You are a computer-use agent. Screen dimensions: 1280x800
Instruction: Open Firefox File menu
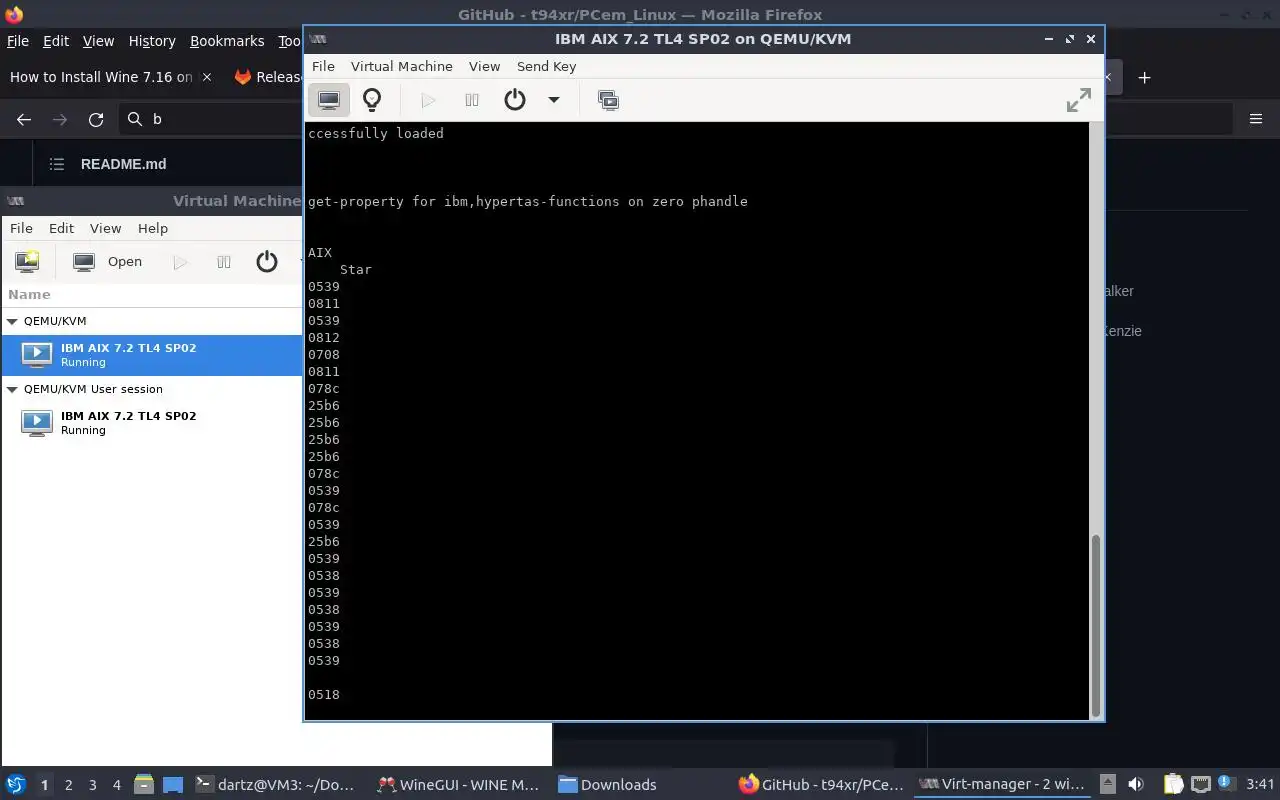pyautogui.click(x=18, y=41)
